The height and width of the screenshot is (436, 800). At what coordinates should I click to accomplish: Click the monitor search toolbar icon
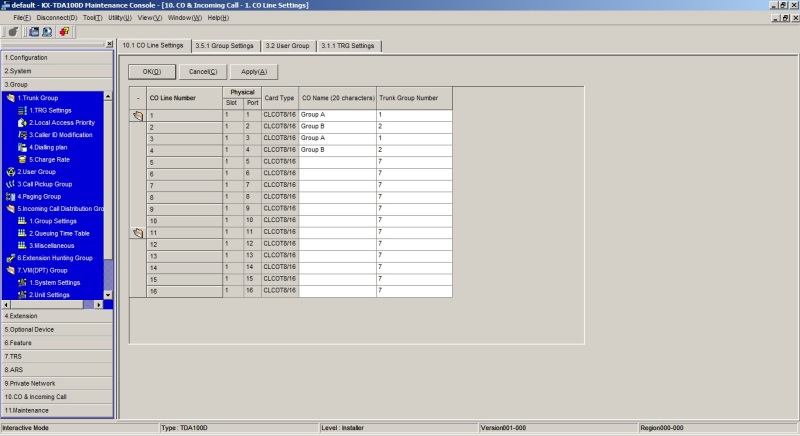(x=47, y=32)
